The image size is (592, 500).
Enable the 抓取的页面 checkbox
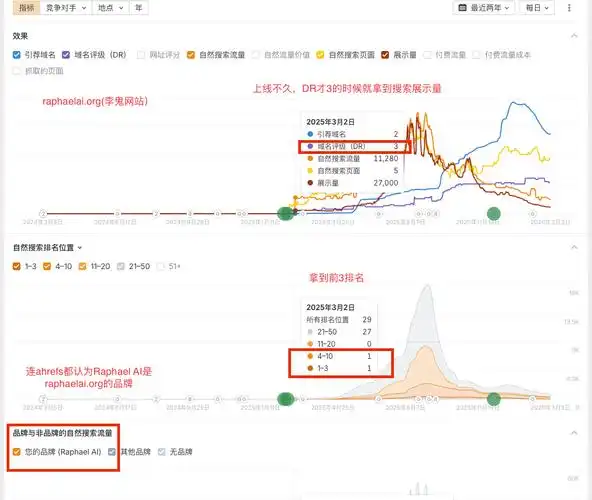pos(17,71)
